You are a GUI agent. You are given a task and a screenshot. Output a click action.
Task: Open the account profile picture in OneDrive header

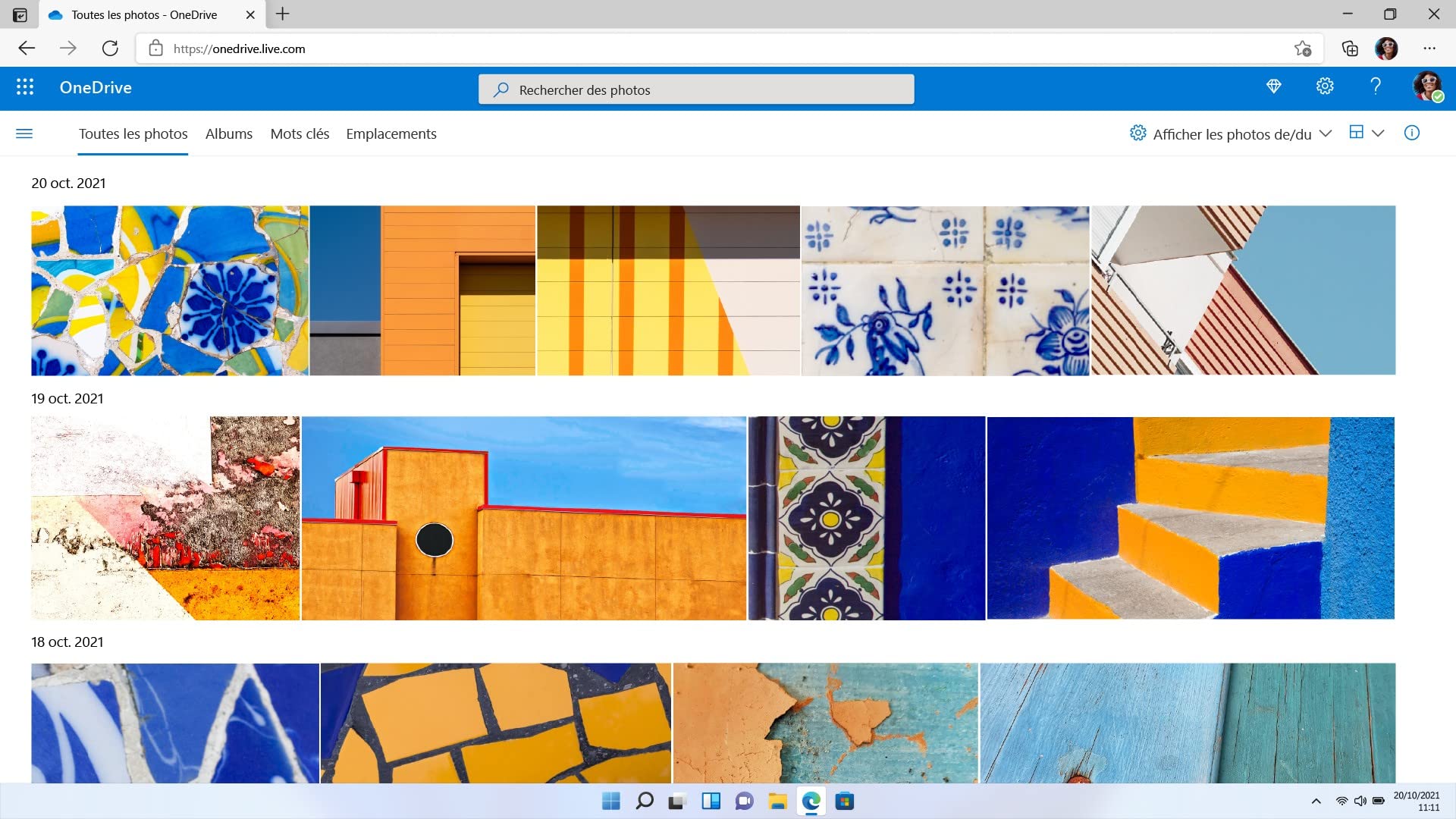pyautogui.click(x=1428, y=86)
